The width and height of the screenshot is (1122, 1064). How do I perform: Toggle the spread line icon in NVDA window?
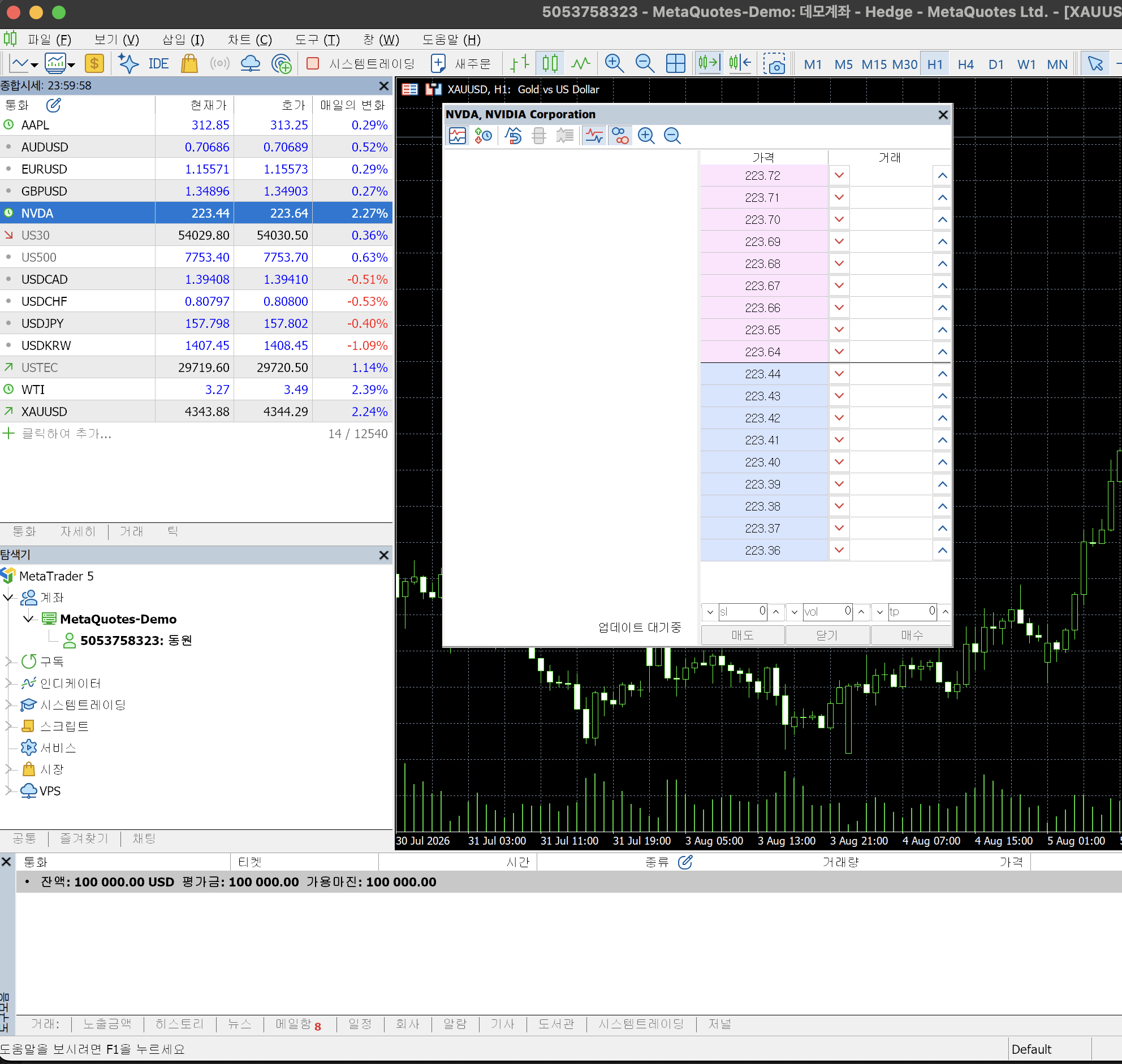click(x=594, y=136)
